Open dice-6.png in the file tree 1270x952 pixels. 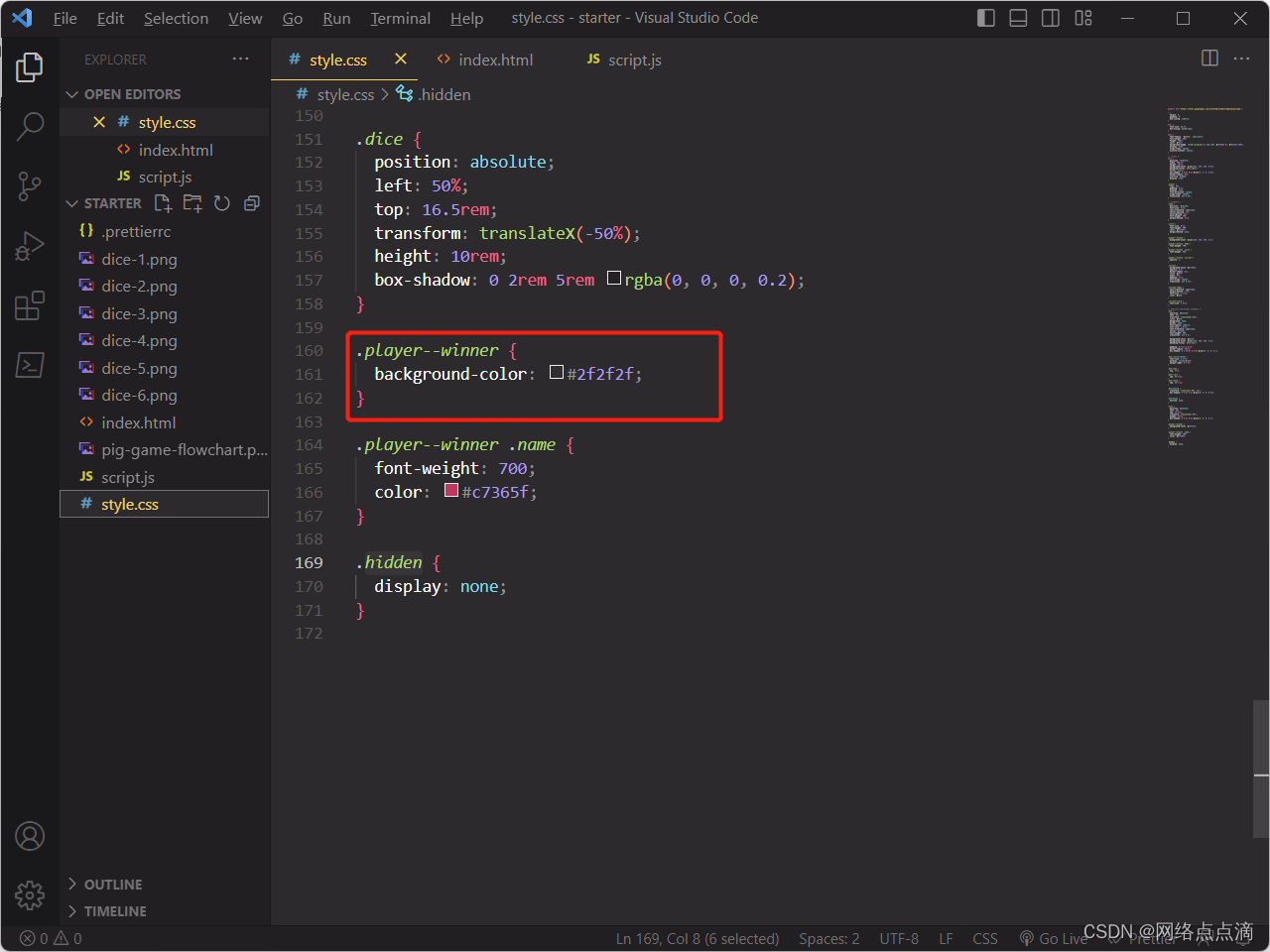click(x=165, y=395)
